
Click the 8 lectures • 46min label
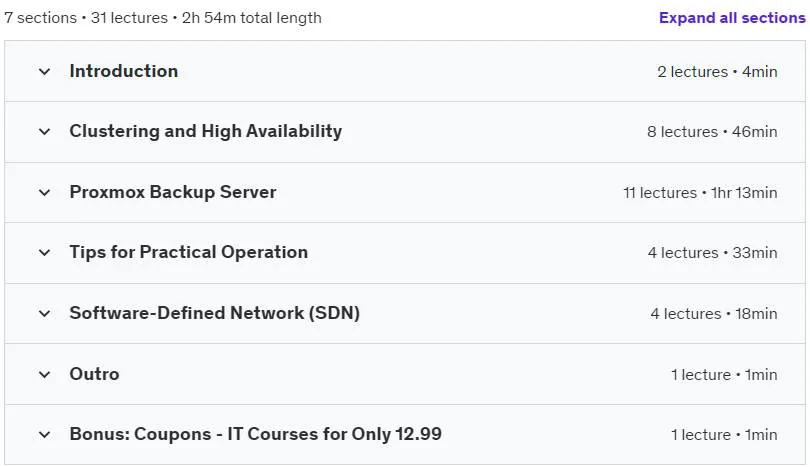(x=712, y=132)
